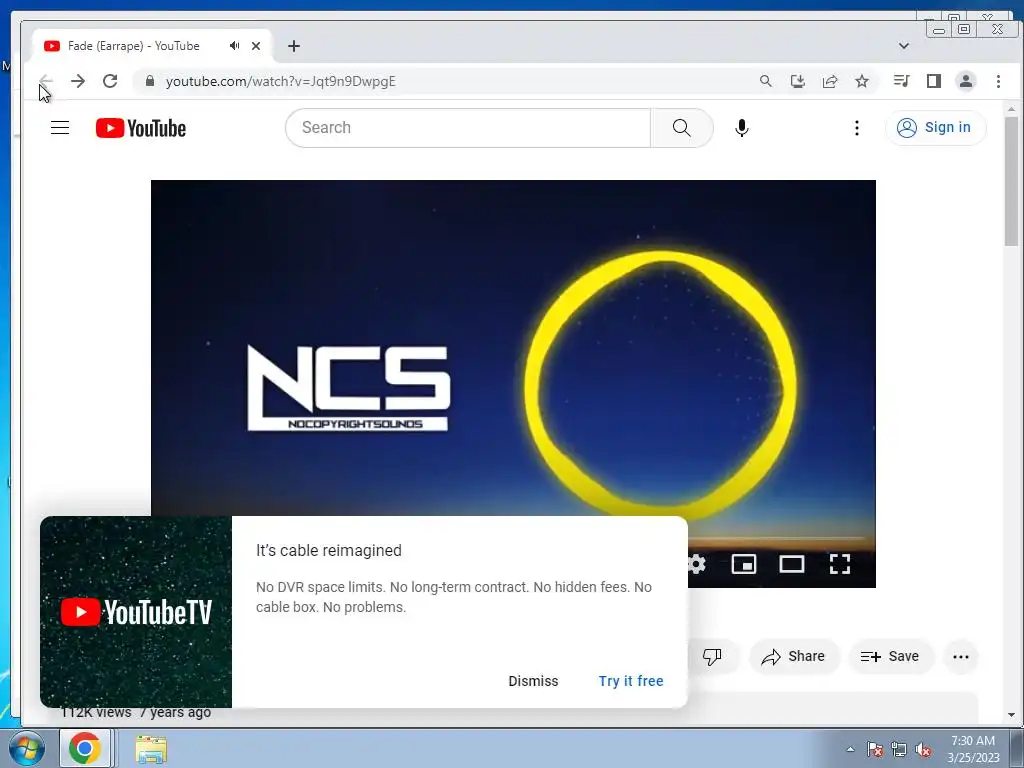Image resolution: width=1024 pixels, height=768 pixels.
Task: Open the taskbar clock showing 7:30 AM
Action: click(973, 749)
